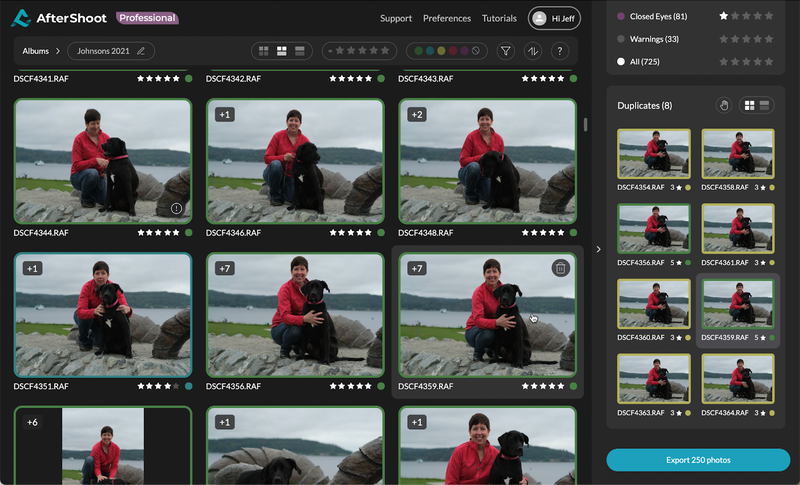Edit album name with pencil icon
Image resolution: width=800 pixels, height=485 pixels.
(141, 50)
